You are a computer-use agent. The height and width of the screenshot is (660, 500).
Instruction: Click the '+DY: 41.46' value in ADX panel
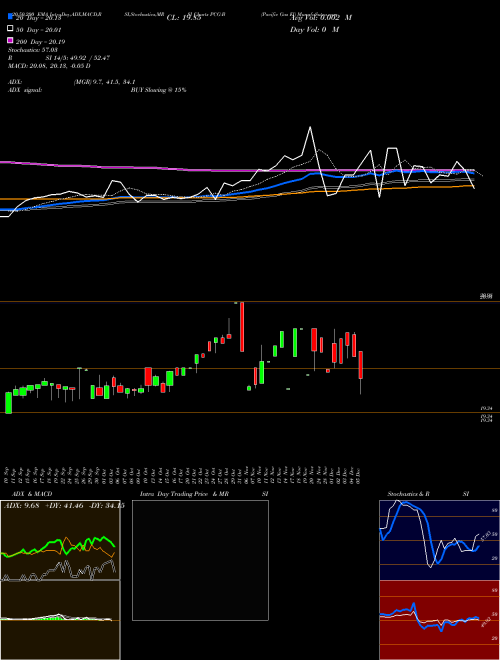click(x=64, y=506)
